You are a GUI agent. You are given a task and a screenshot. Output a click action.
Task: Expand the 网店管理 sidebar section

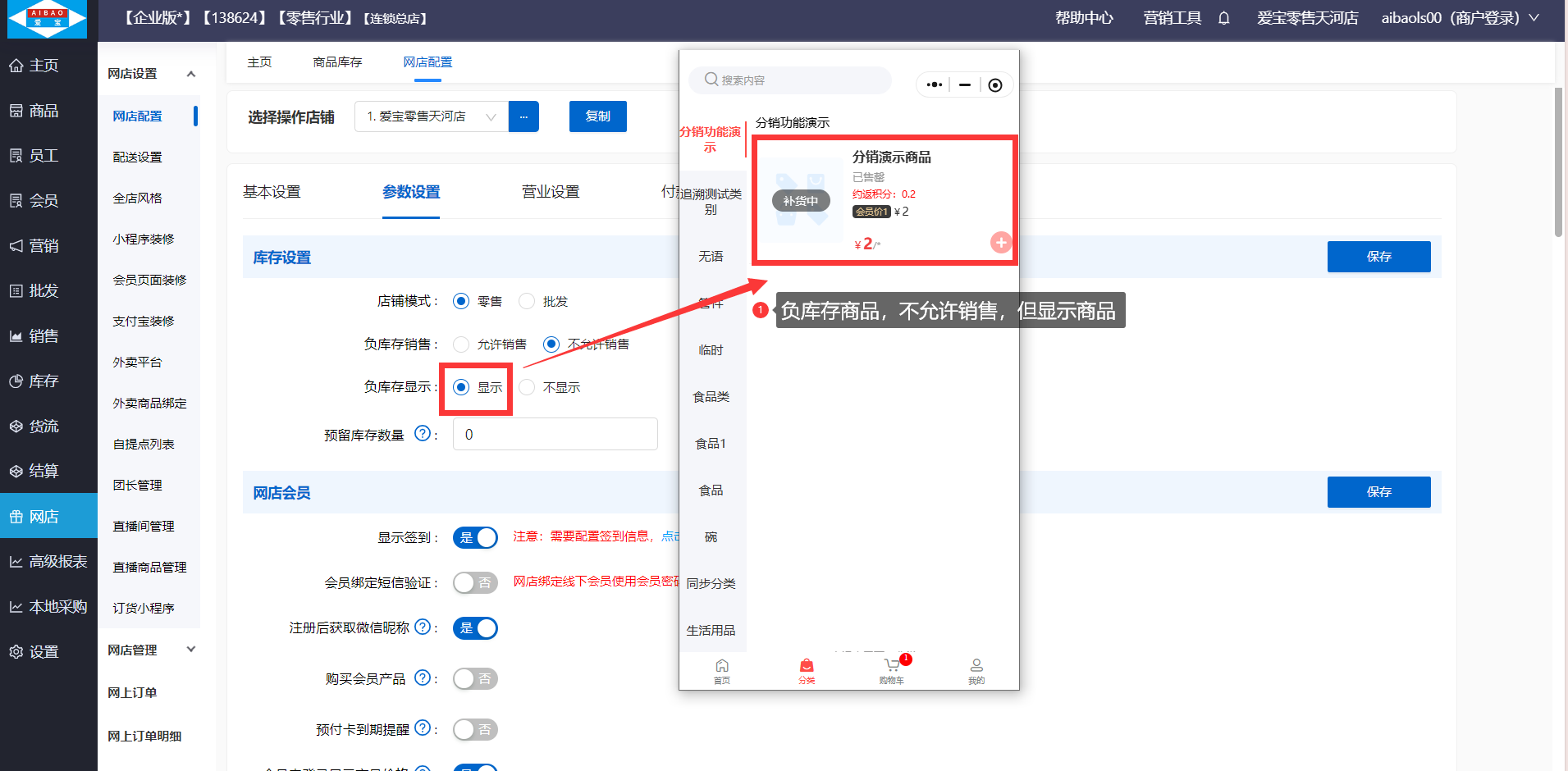pos(190,650)
